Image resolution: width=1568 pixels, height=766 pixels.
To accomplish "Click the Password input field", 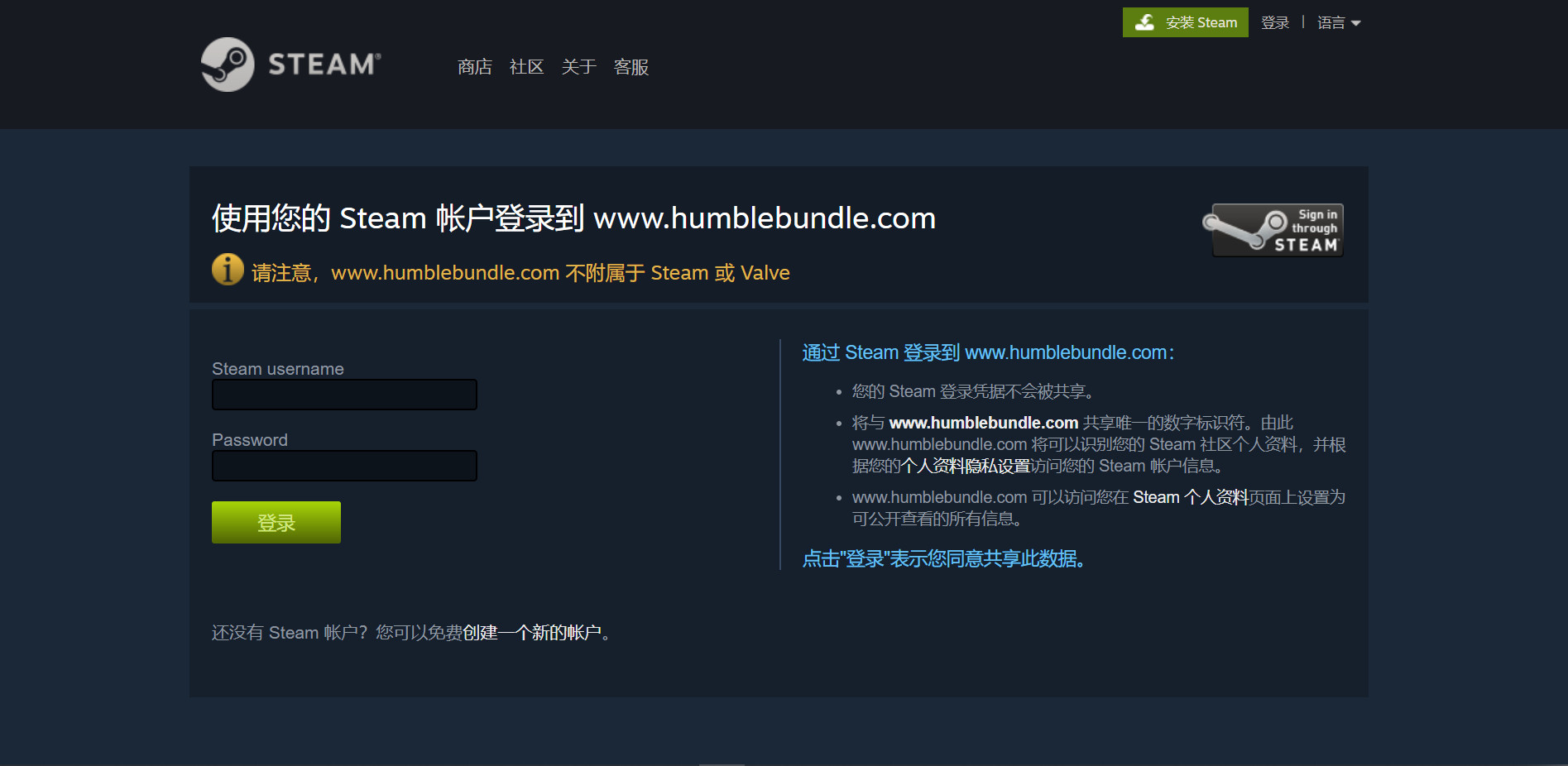I will [343, 466].
